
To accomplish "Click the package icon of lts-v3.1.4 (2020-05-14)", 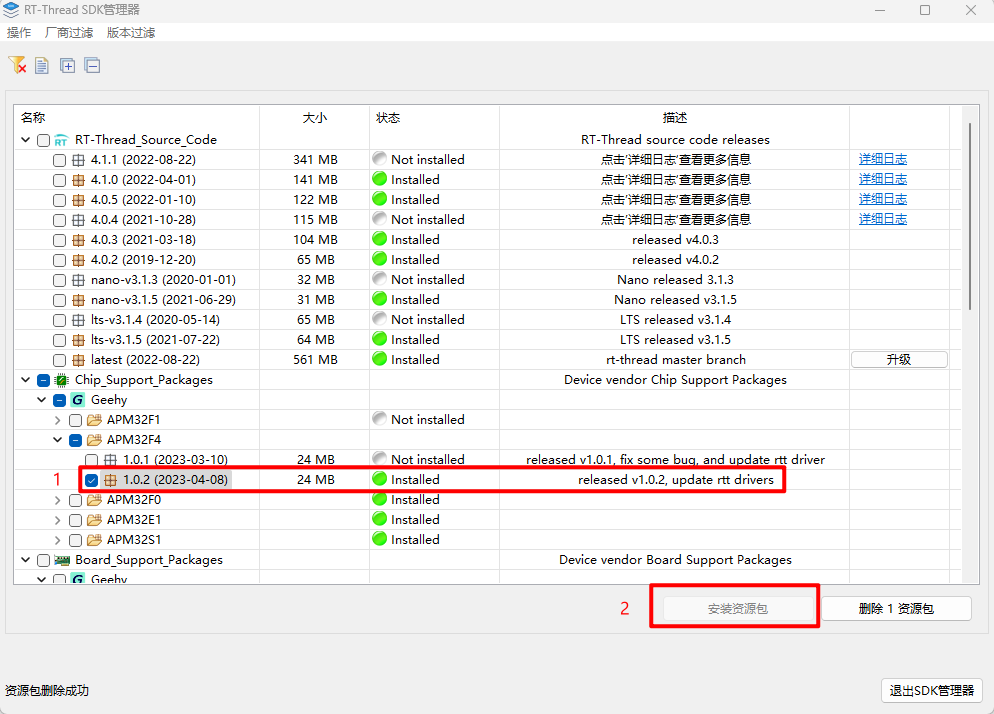I will [79, 320].
